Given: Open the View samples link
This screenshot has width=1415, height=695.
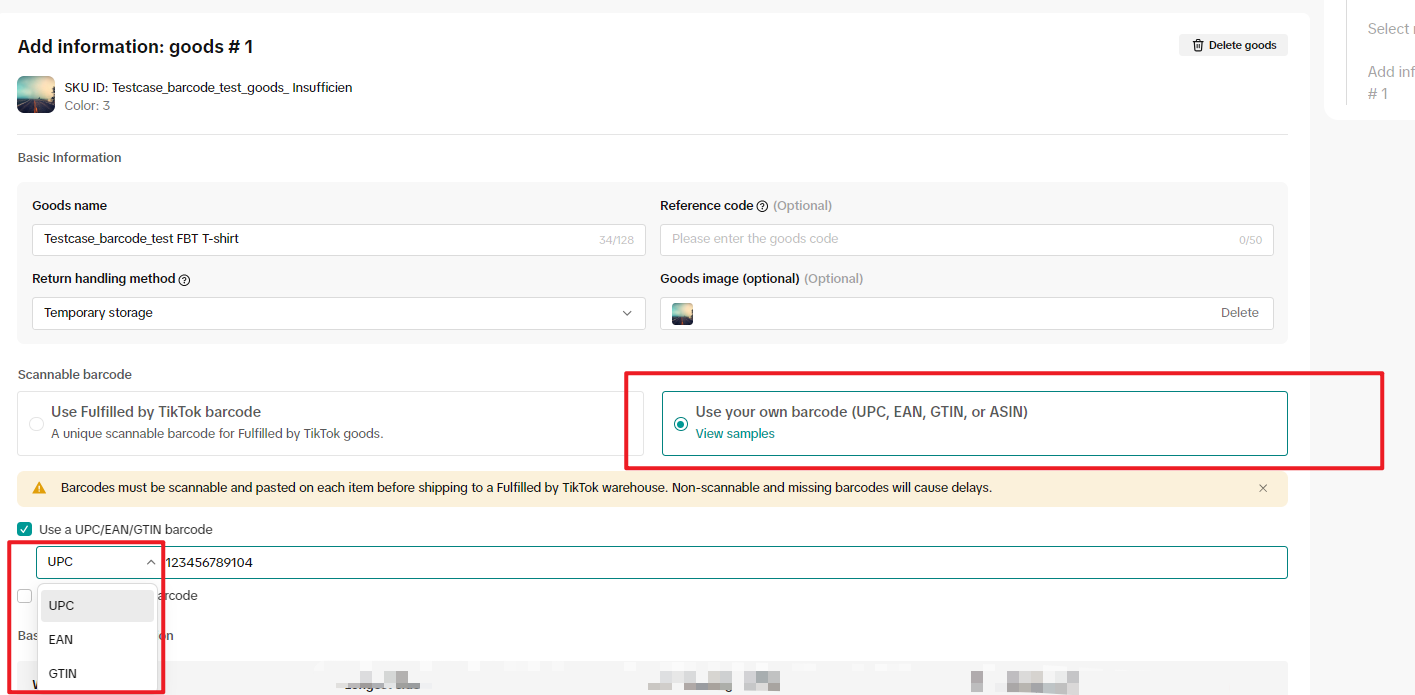Looking at the screenshot, I should 735,434.
